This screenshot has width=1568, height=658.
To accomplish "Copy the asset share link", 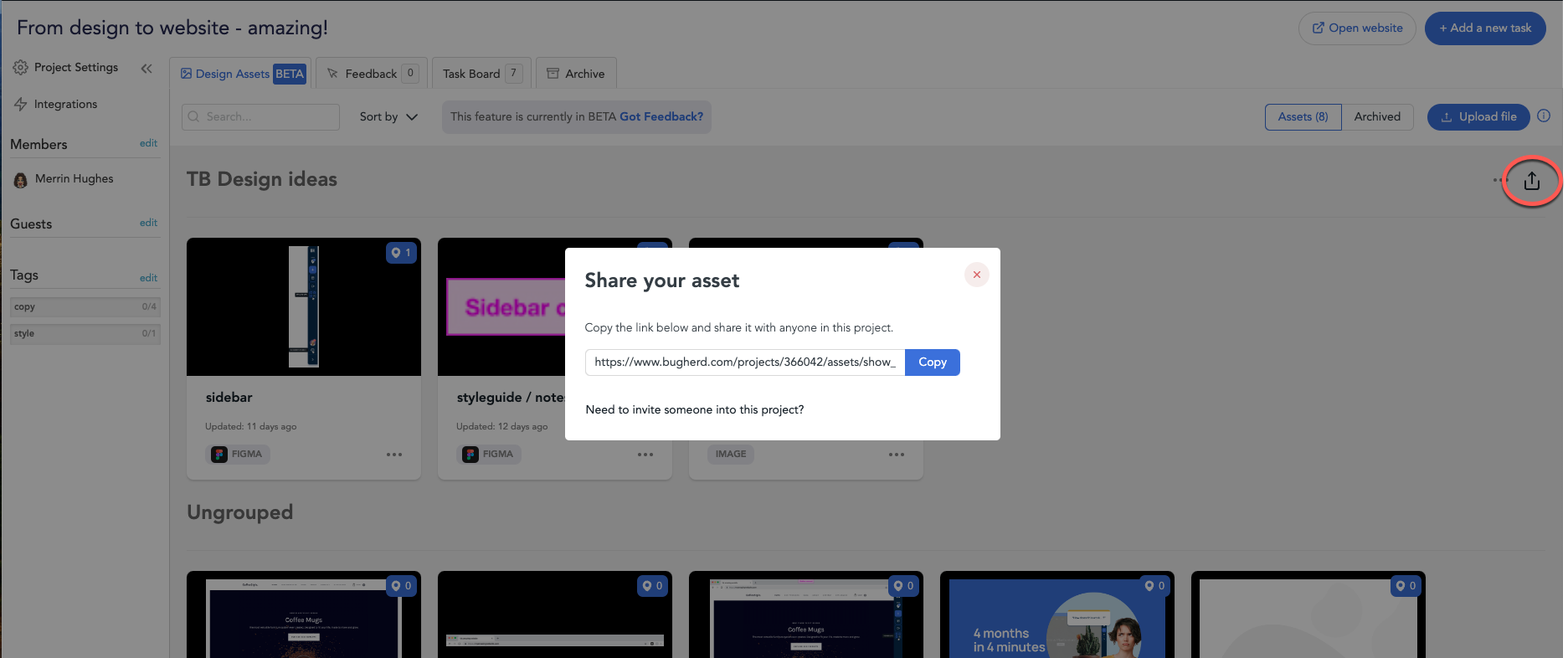I will [x=932, y=362].
